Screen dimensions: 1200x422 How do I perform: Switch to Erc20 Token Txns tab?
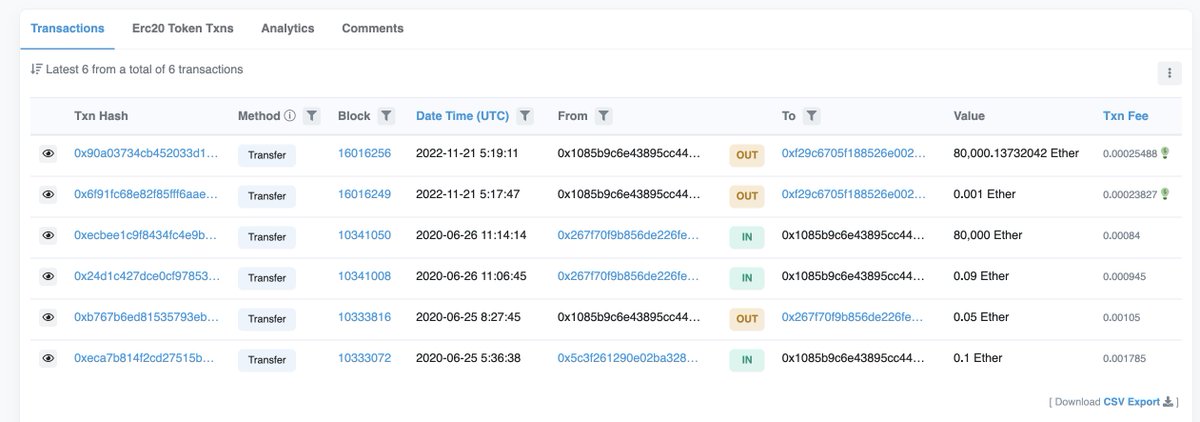(x=183, y=28)
